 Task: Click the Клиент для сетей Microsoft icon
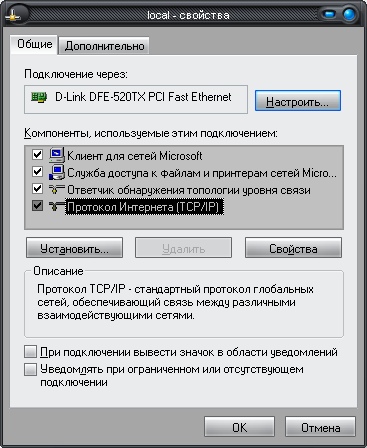tap(57, 155)
